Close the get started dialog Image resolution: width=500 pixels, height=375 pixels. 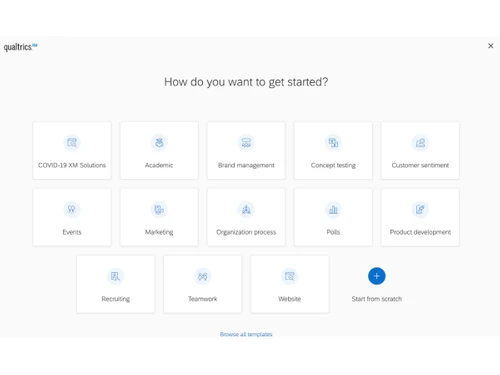point(490,46)
